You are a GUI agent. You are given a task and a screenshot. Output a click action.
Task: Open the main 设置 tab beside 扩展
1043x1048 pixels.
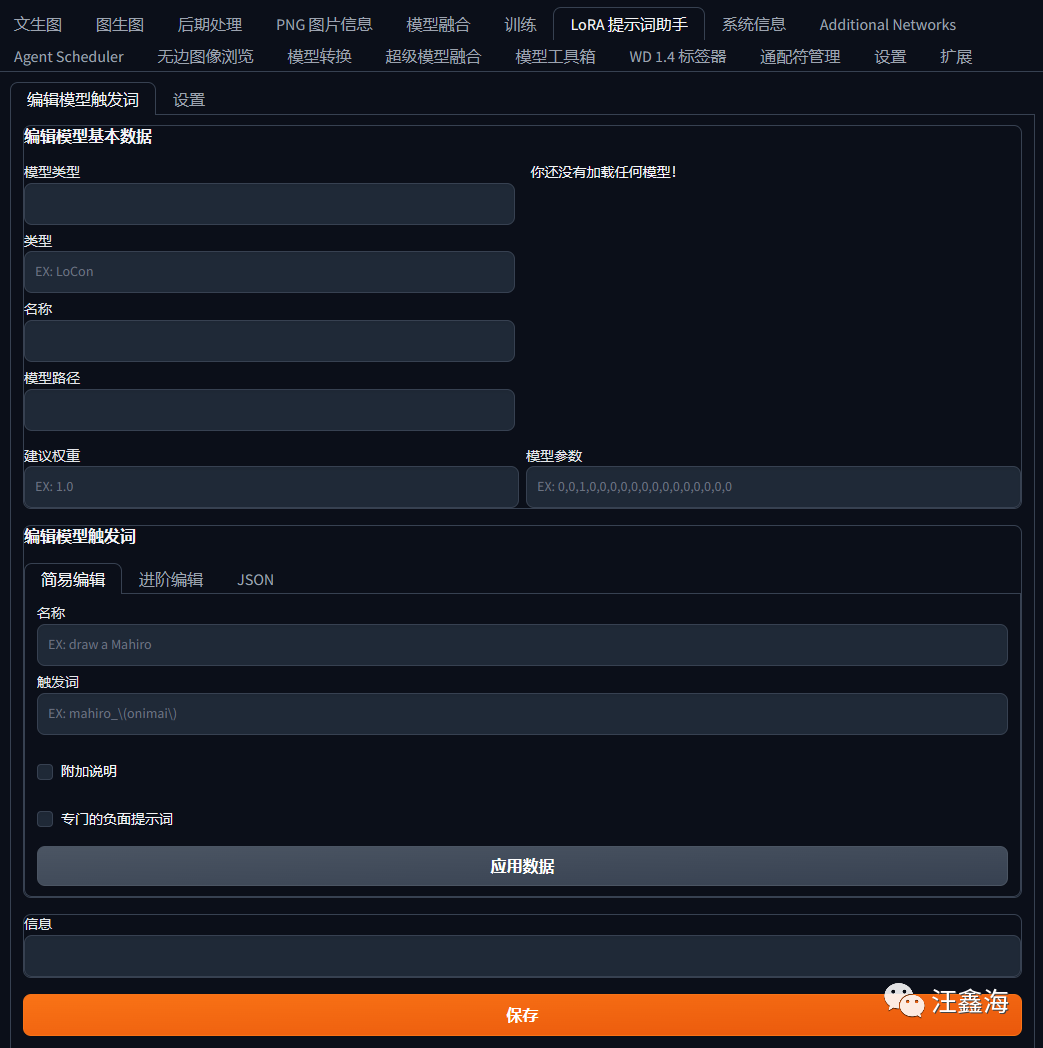tap(890, 57)
